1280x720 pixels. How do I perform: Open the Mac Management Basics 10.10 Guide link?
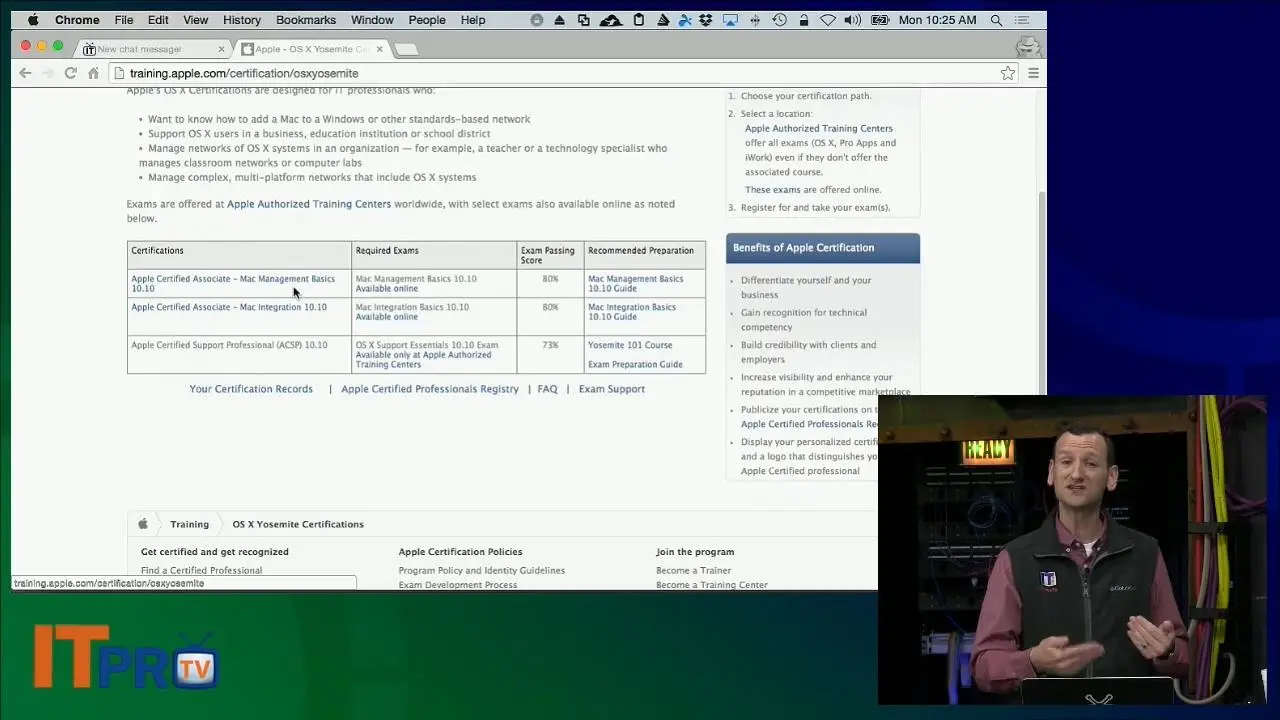(635, 284)
